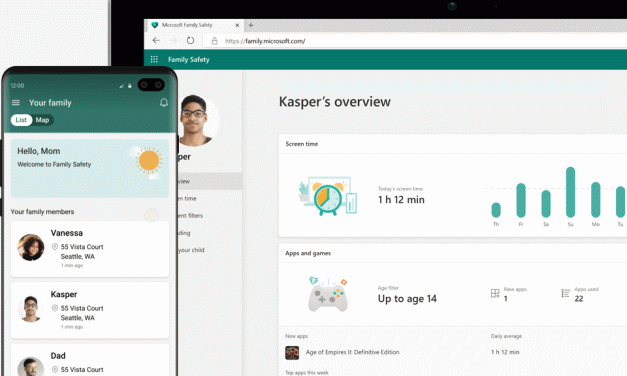627x376 pixels.
Task: Click the lock icon in address bar
Action: point(214,41)
